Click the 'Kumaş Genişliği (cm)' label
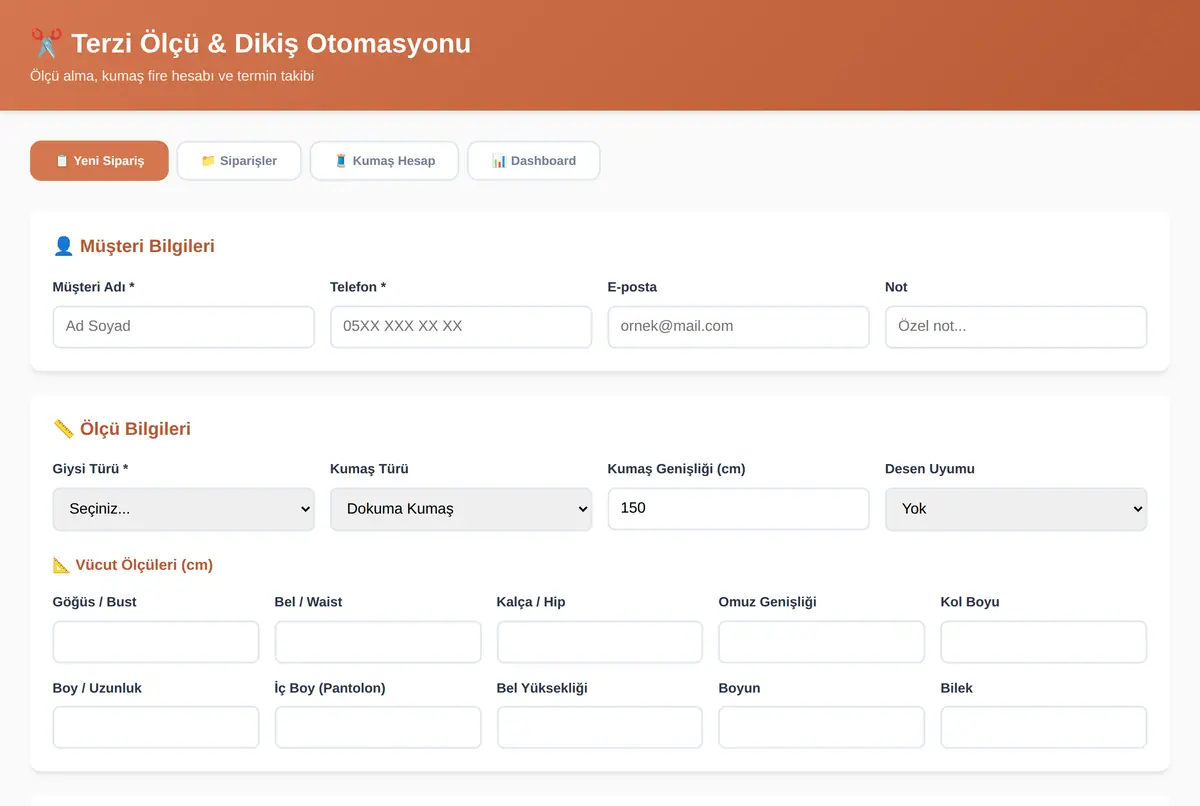Image resolution: width=1200 pixels, height=806 pixels. pos(676,469)
